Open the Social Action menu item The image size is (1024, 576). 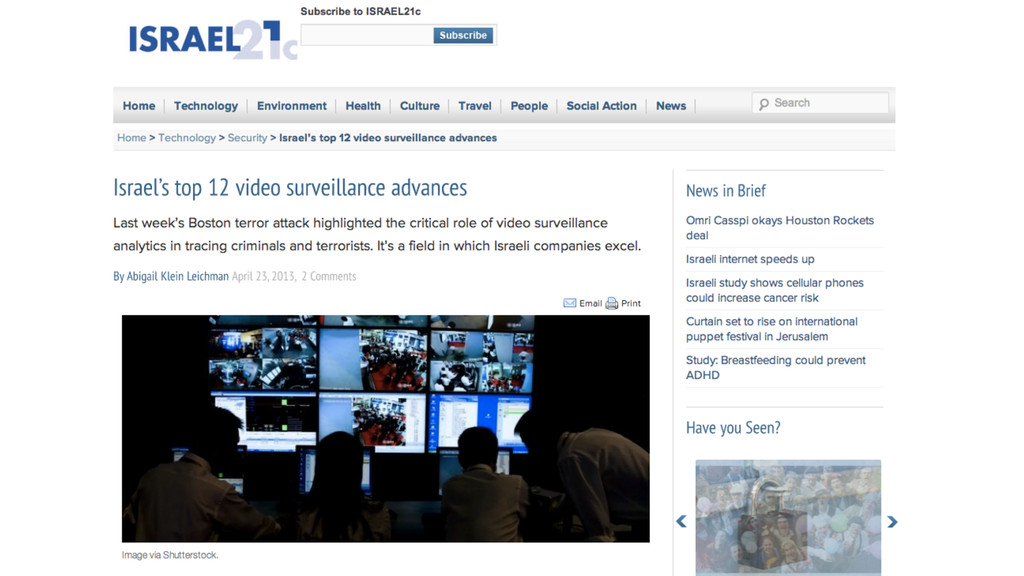601,106
